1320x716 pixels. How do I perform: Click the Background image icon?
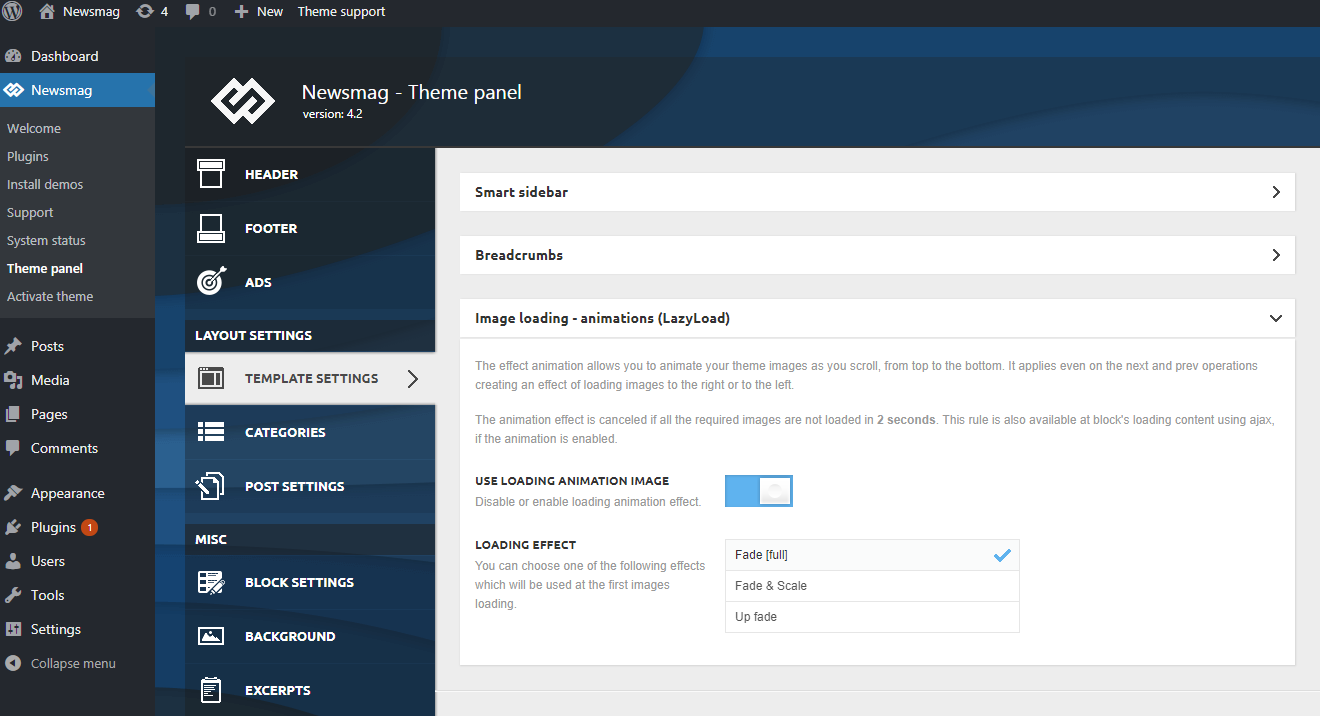click(211, 636)
